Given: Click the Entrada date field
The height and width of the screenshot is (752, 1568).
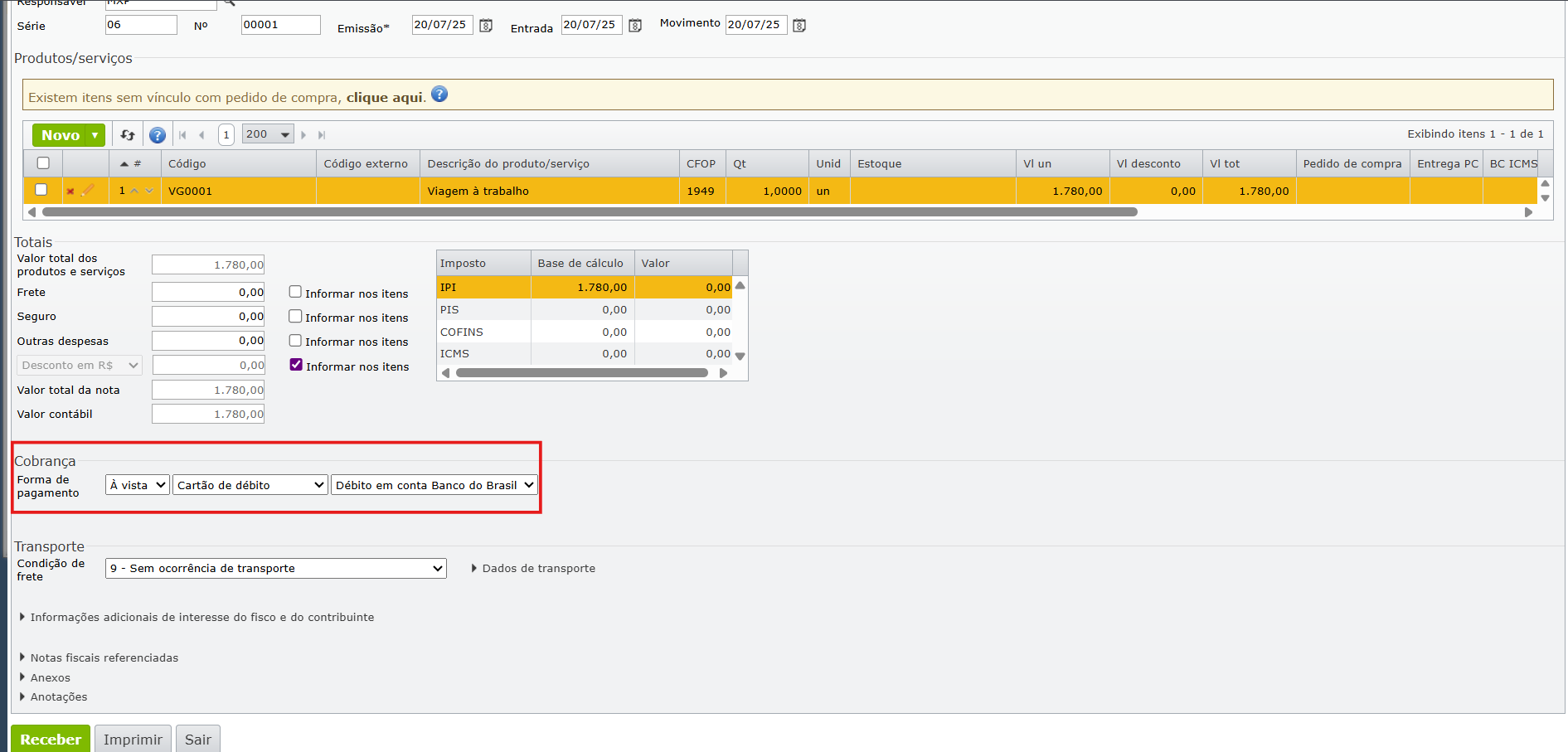Looking at the screenshot, I should coord(591,25).
